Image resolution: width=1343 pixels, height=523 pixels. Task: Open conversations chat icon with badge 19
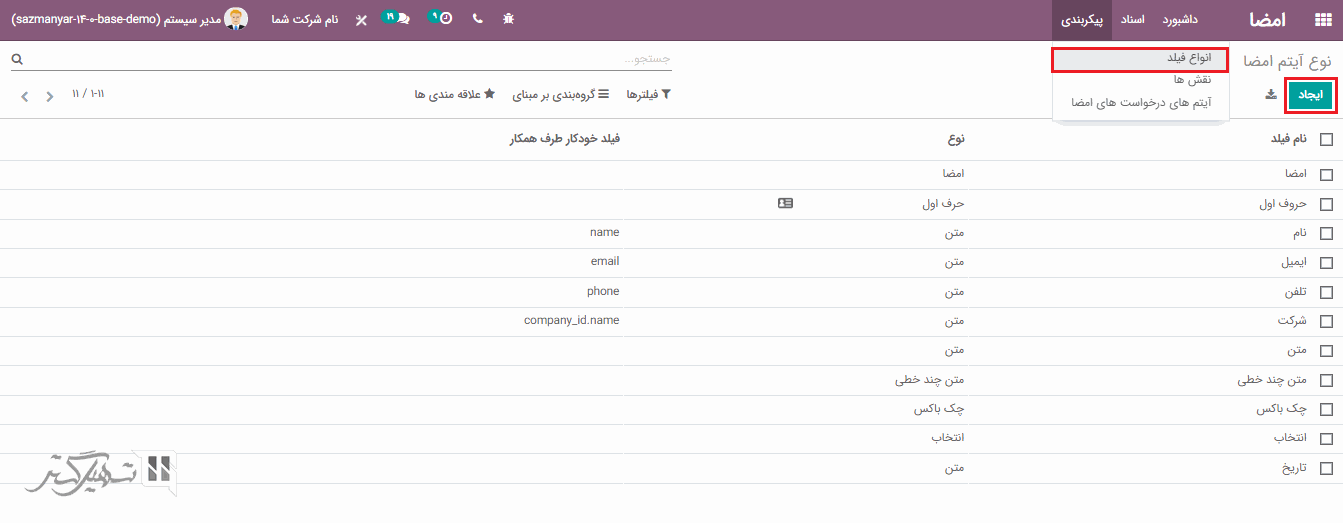(397, 18)
